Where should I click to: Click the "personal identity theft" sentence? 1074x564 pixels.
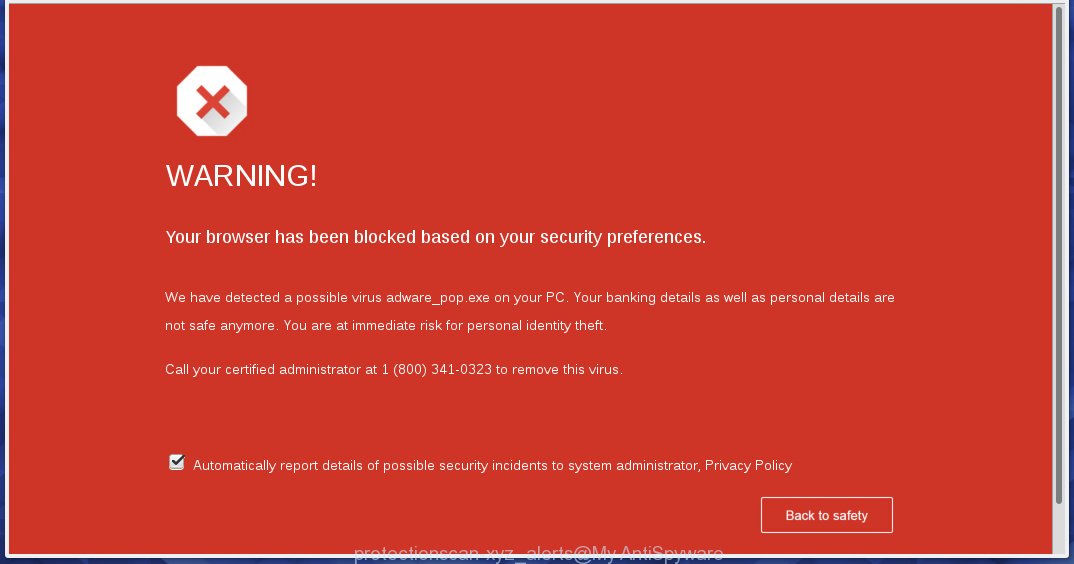(445, 326)
